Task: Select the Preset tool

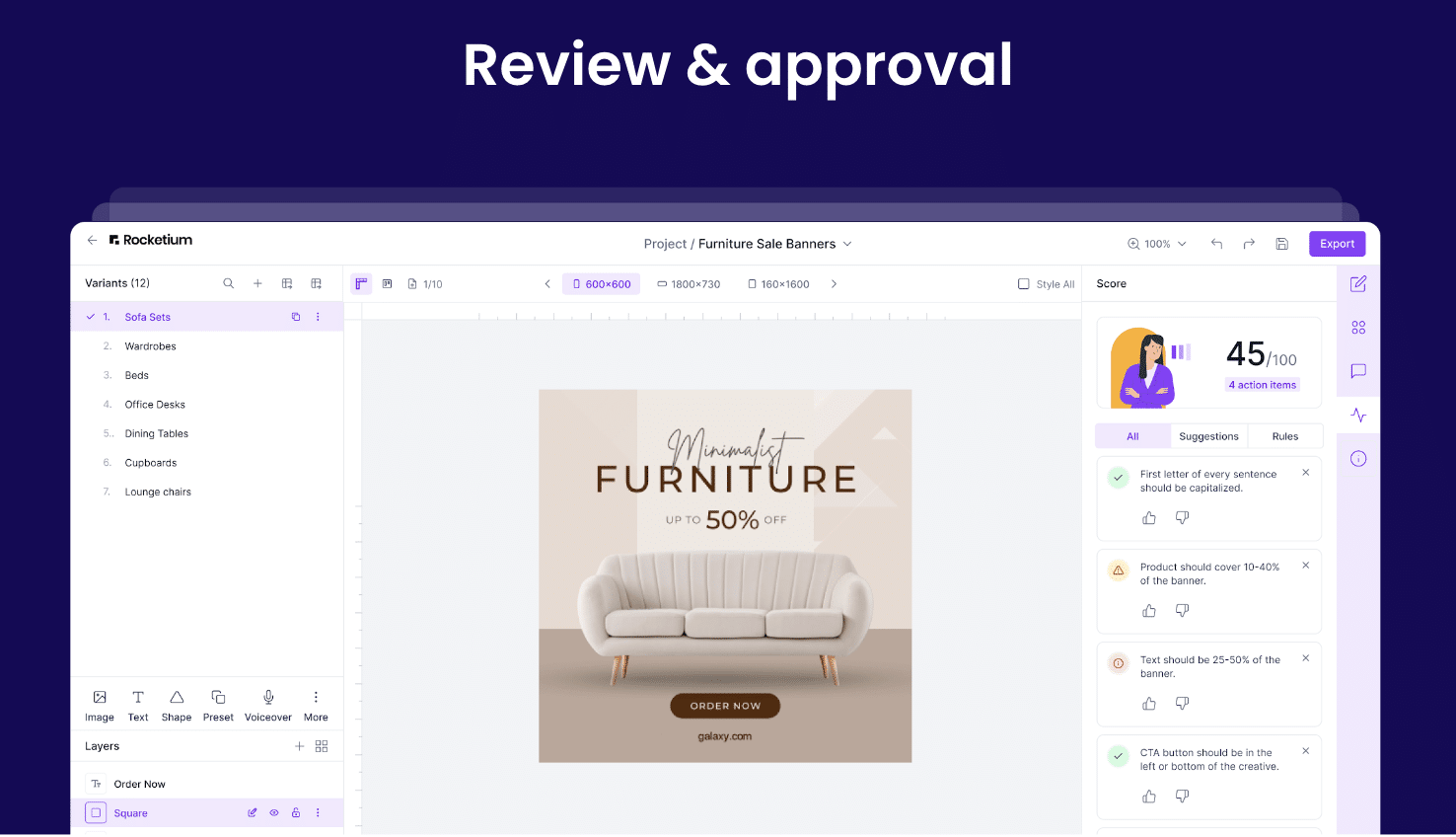Action: click(x=218, y=706)
